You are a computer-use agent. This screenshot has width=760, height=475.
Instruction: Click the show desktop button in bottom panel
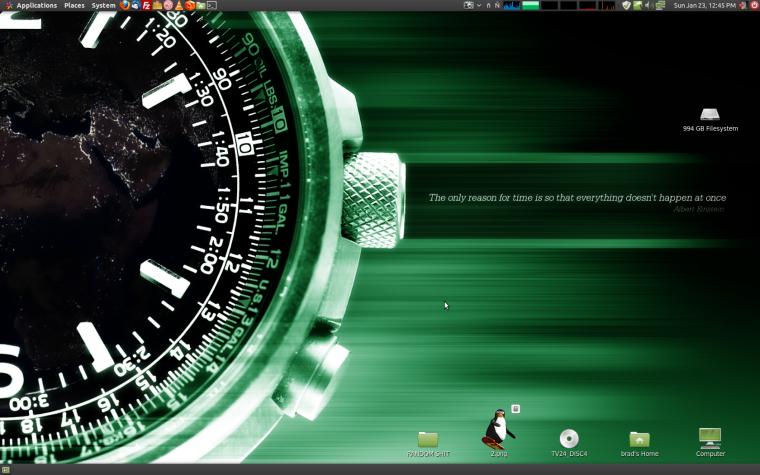(5, 470)
